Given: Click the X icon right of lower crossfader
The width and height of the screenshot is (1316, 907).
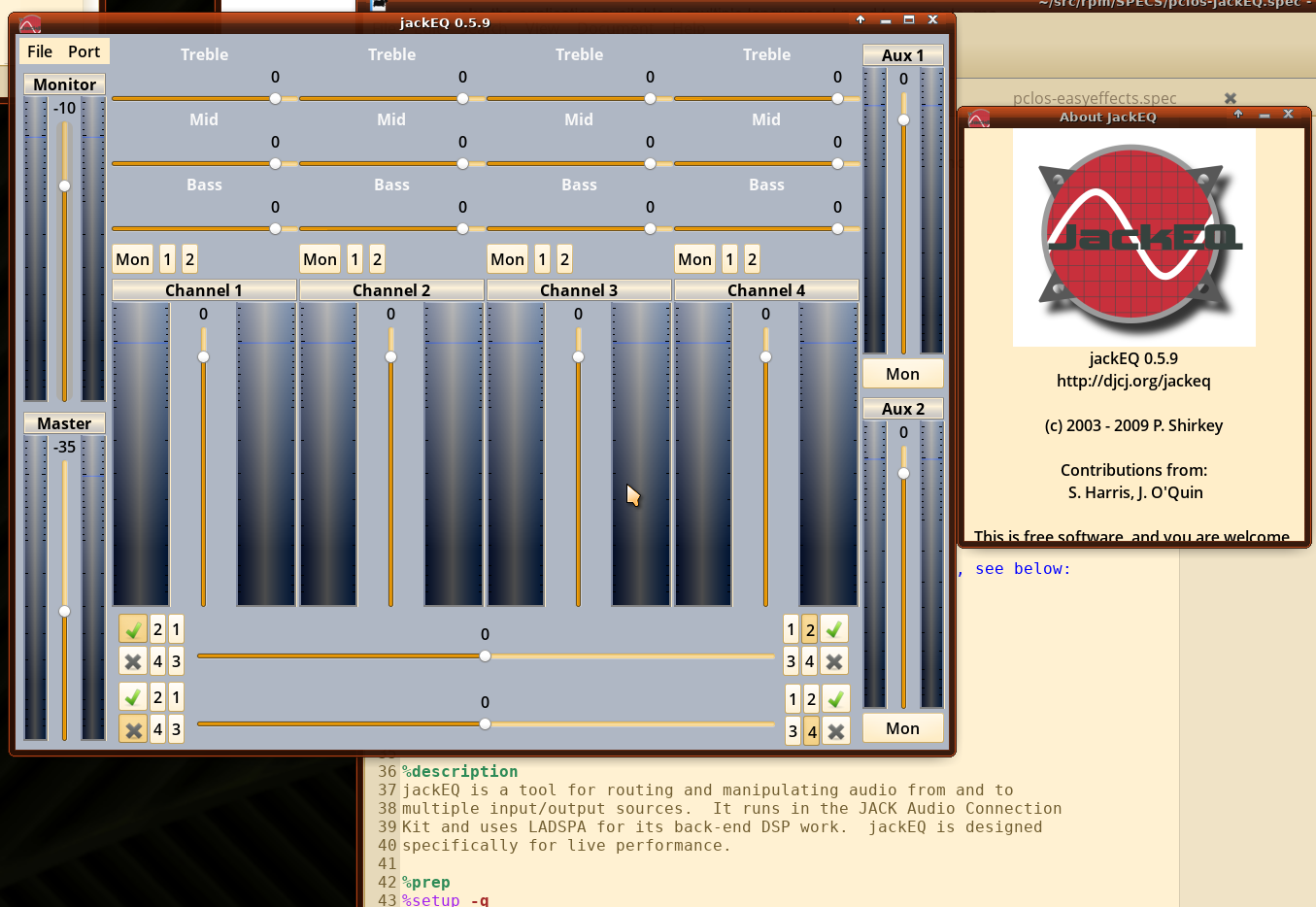Looking at the screenshot, I should pyautogui.click(x=835, y=731).
